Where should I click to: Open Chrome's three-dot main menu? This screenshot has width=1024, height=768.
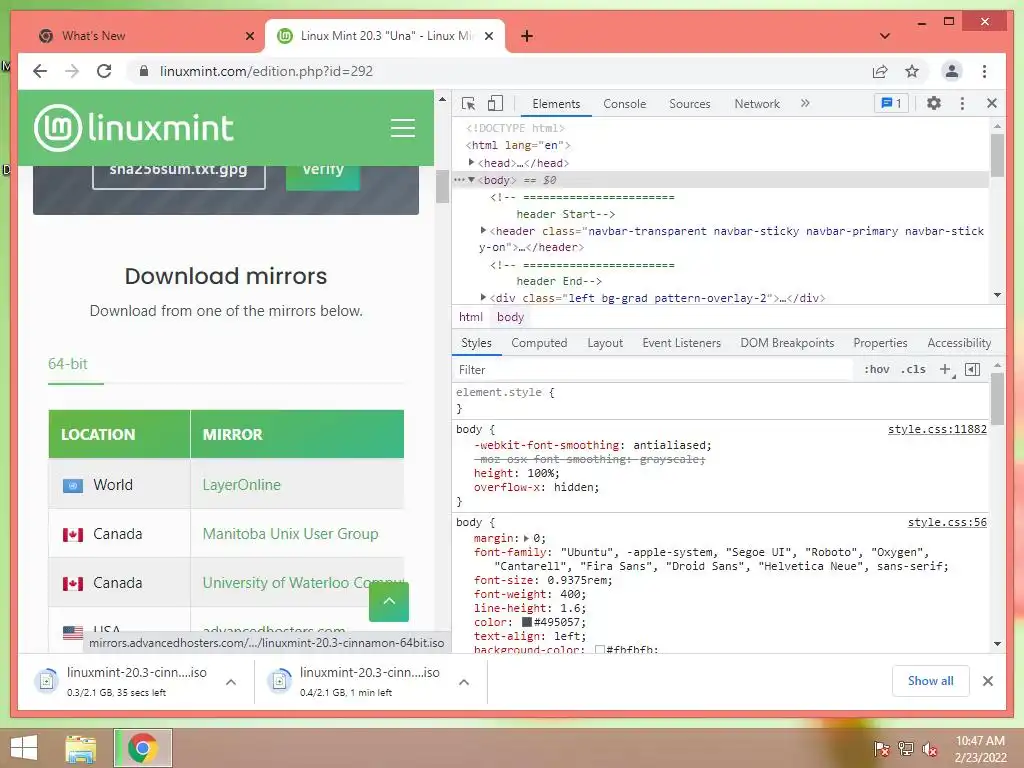(984, 71)
